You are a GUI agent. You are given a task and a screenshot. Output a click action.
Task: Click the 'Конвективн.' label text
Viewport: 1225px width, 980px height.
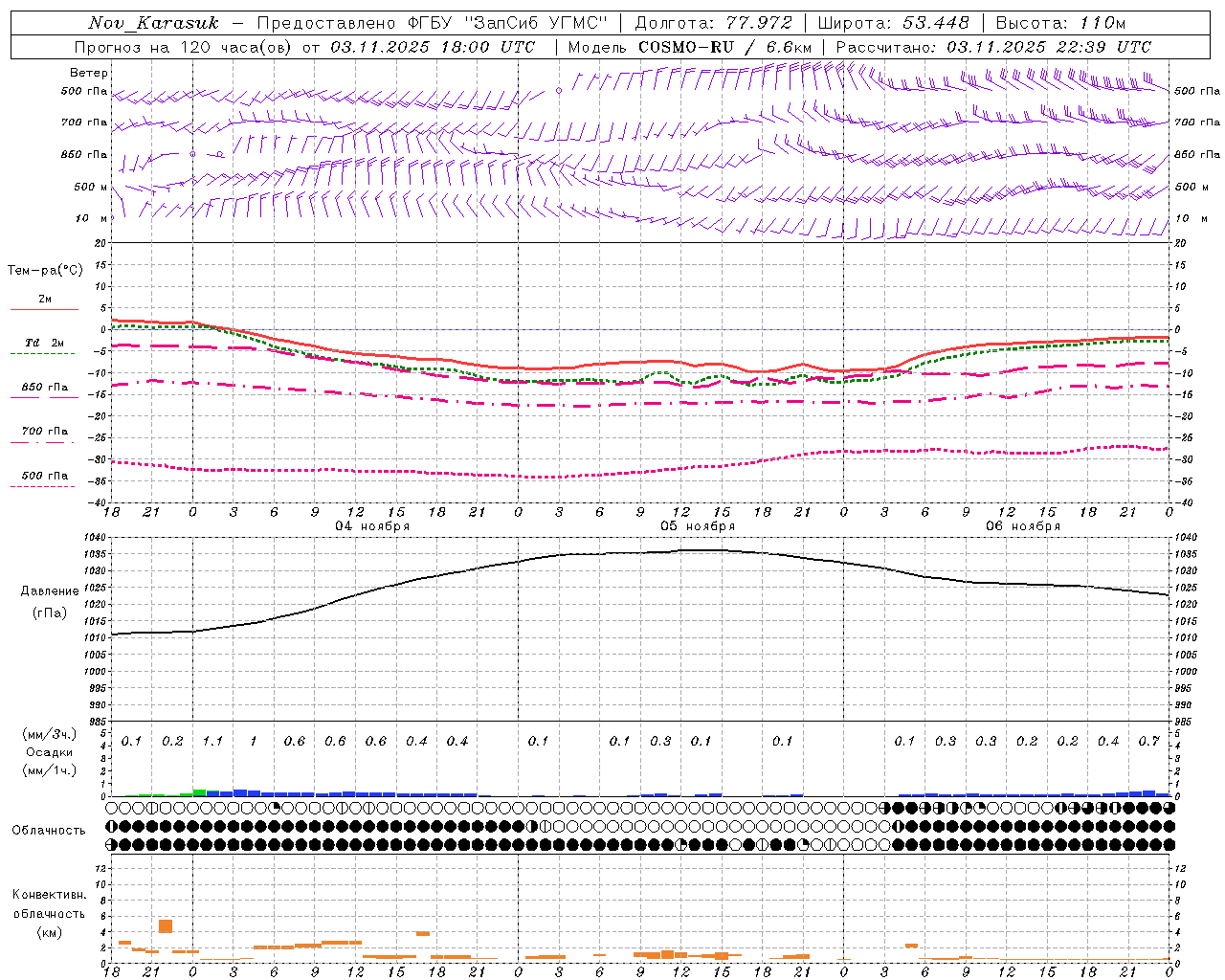click(x=49, y=895)
